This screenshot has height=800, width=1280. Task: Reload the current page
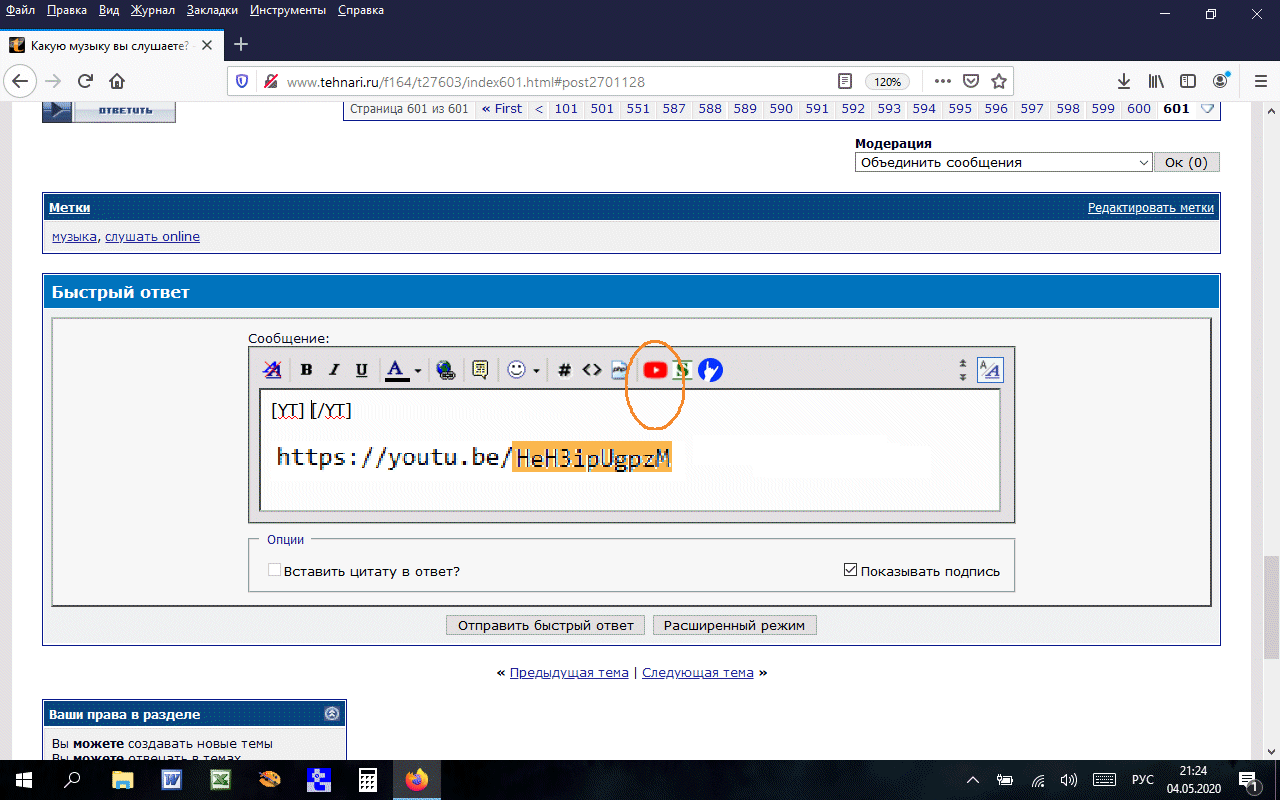pyautogui.click(x=85, y=81)
